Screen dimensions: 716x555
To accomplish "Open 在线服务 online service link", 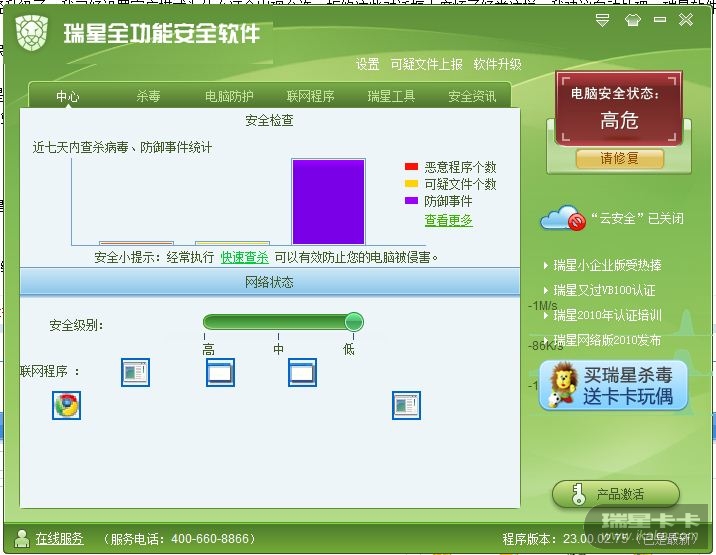I will pyautogui.click(x=59, y=539).
